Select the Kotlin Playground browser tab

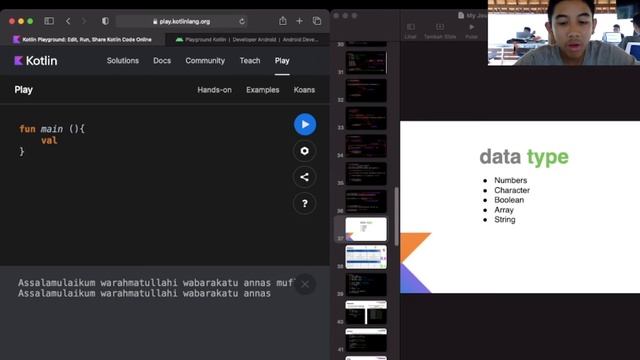83,40
